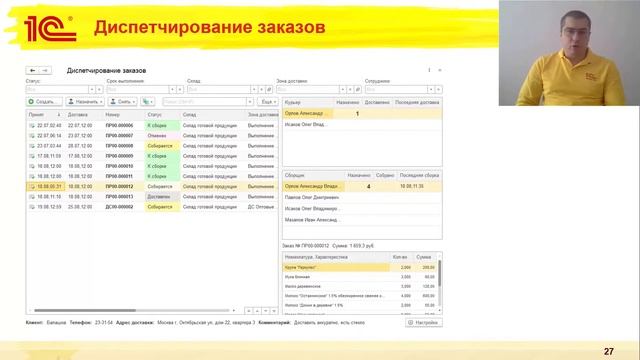Clear the Сотрудник filter with the x button

pyautogui.click(x=439, y=89)
